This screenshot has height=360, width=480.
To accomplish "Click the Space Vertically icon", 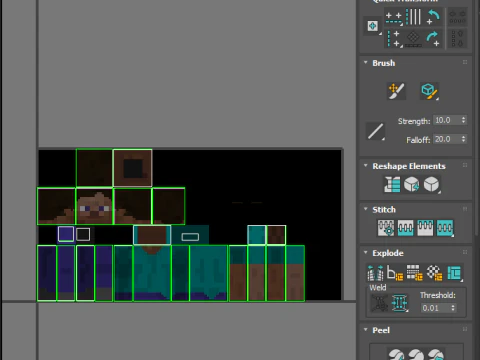I will [x=457, y=38].
